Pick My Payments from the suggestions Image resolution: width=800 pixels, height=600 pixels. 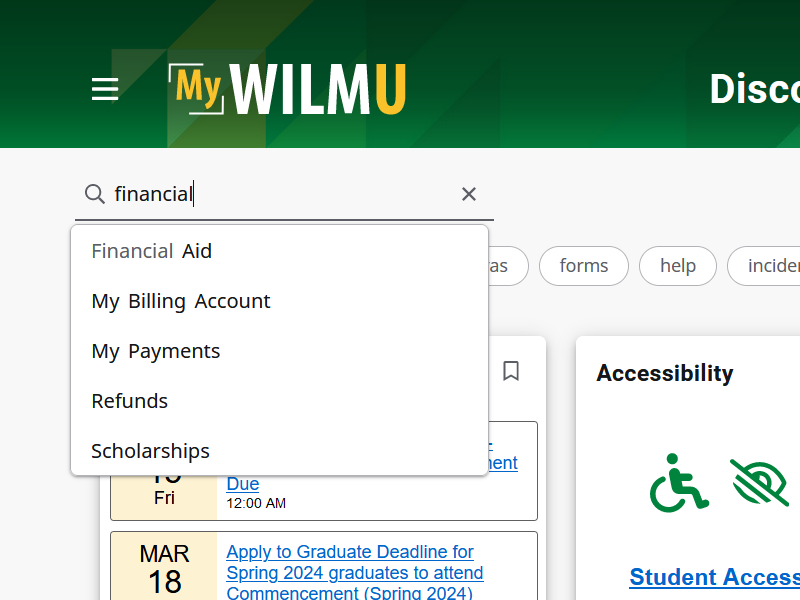tap(280, 351)
